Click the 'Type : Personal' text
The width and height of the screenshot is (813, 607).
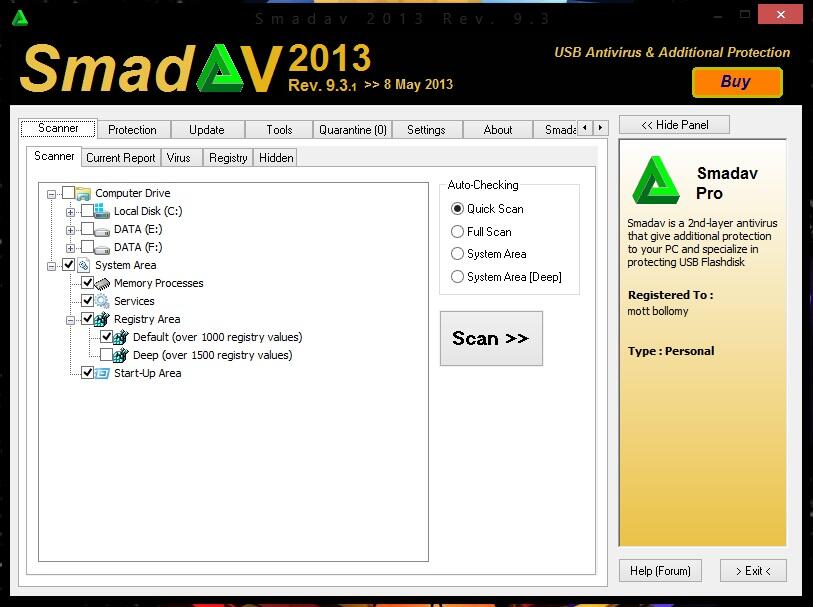[x=671, y=351]
